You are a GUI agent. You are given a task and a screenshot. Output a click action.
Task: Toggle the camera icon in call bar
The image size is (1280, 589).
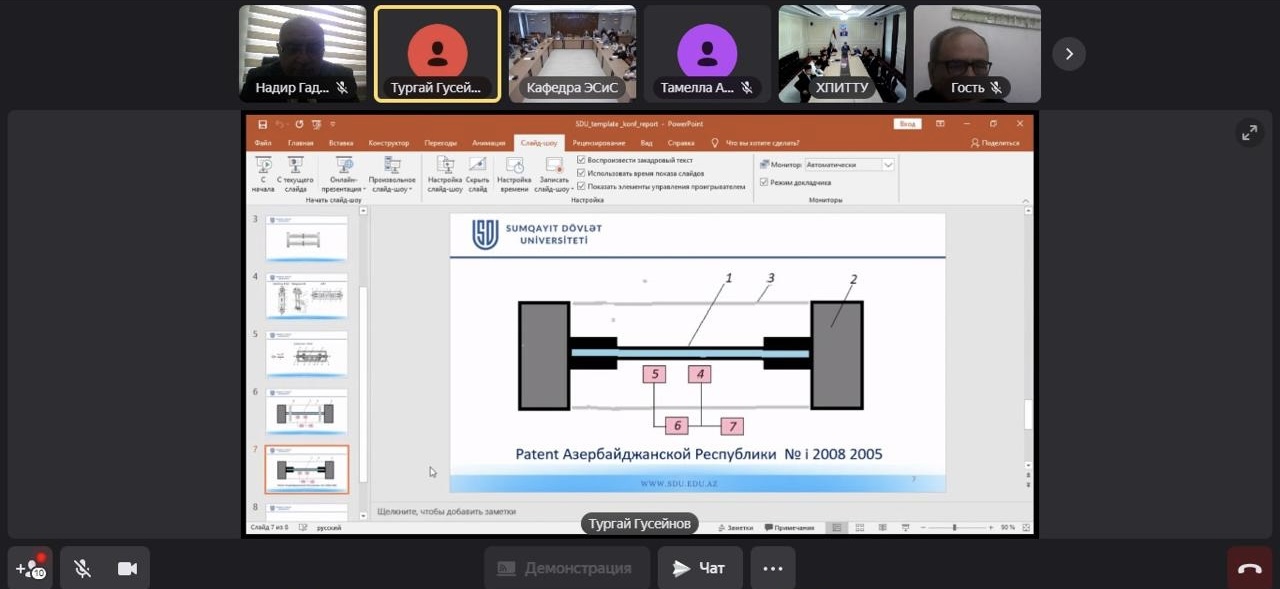127,568
